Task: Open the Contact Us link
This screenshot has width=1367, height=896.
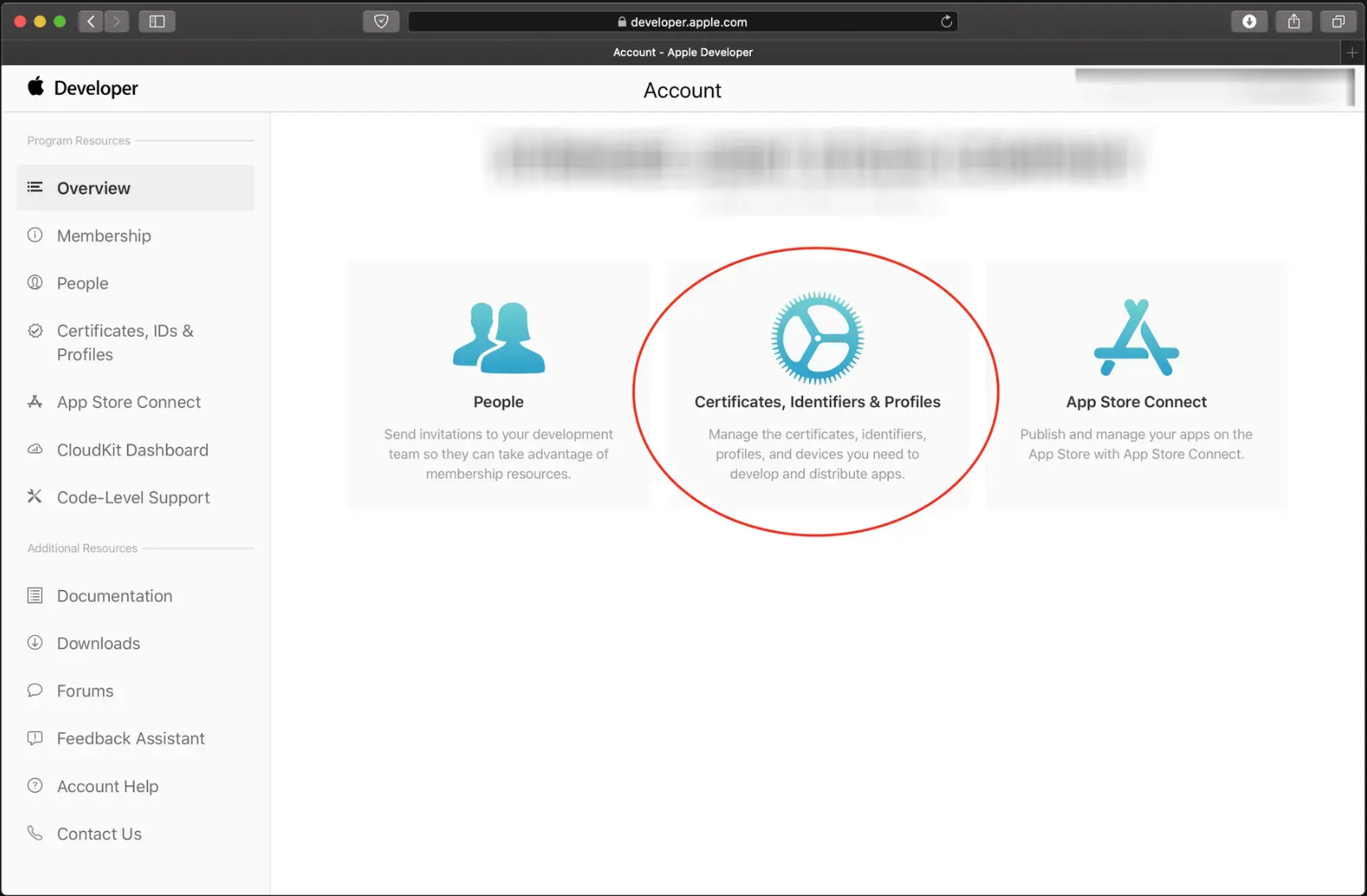Action: tap(136, 834)
